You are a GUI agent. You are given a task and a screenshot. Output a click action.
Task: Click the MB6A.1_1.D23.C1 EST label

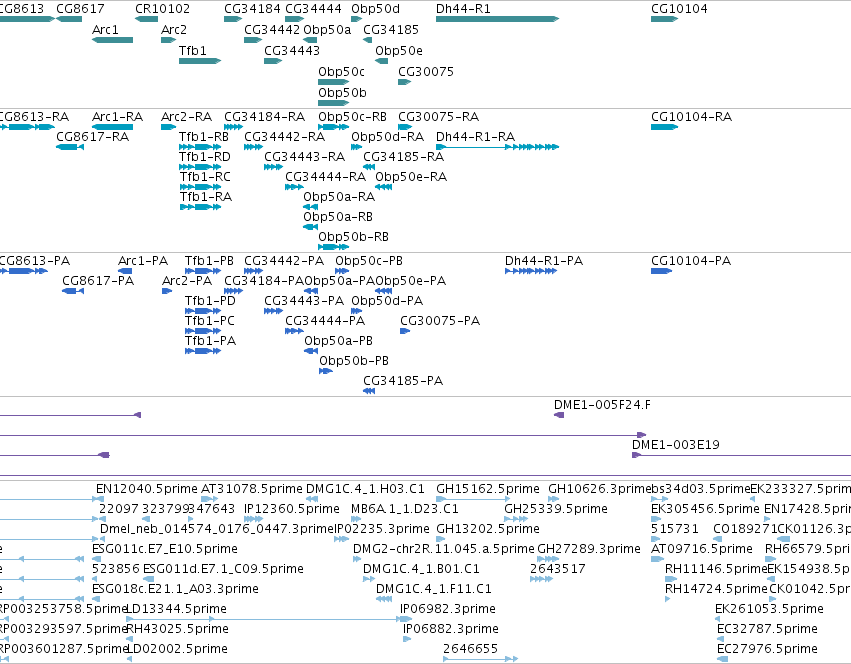[x=404, y=509]
